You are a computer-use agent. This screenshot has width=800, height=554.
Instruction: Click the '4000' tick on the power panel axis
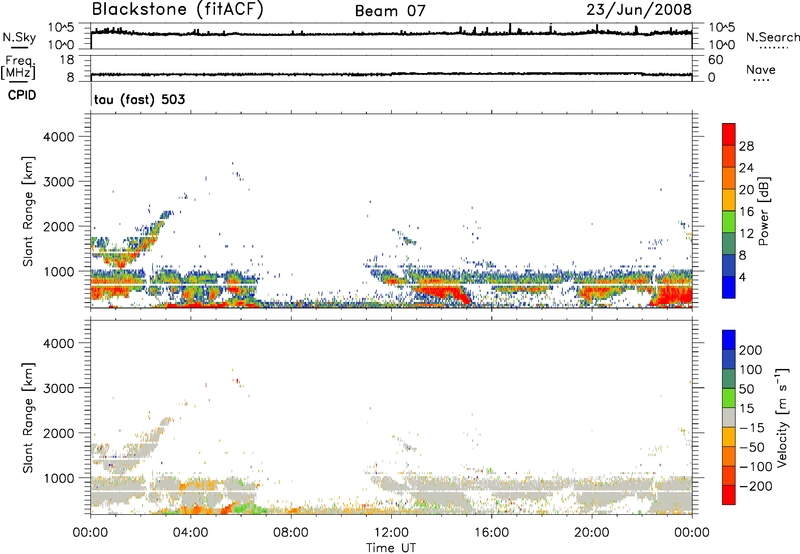pyautogui.click(x=59, y=137)
